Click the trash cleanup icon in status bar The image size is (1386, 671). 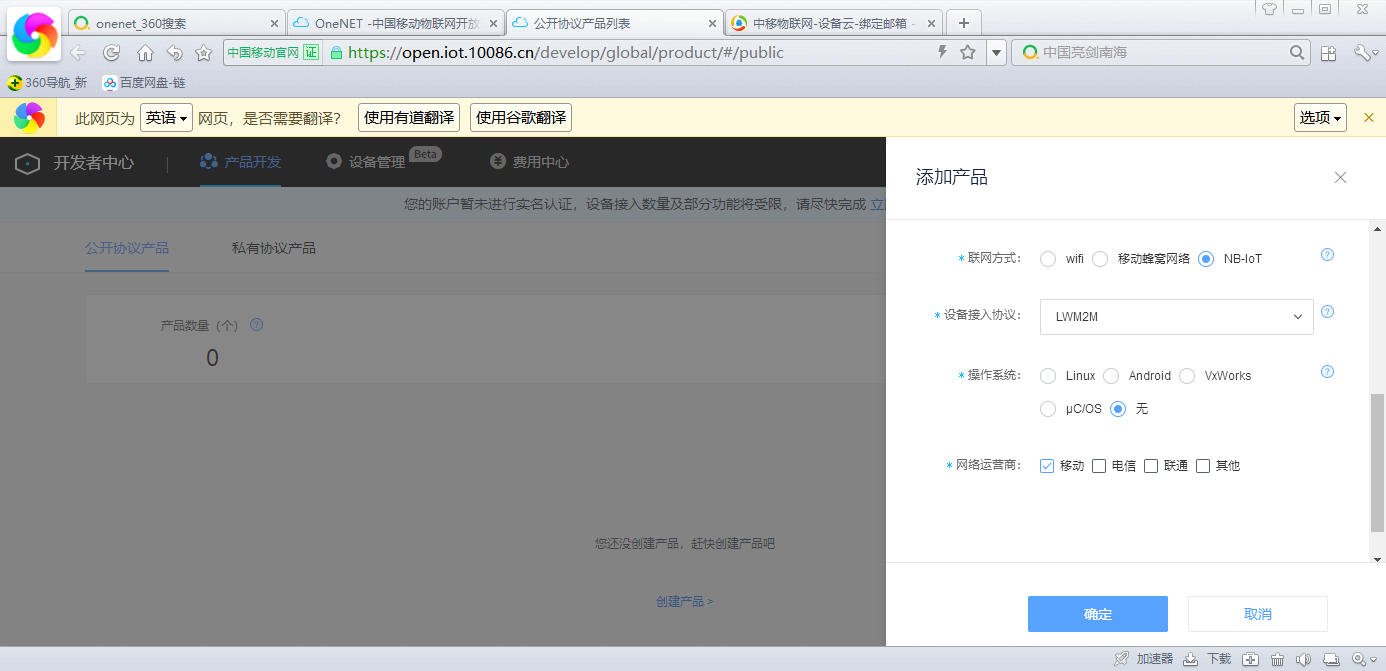(1277, 659)
